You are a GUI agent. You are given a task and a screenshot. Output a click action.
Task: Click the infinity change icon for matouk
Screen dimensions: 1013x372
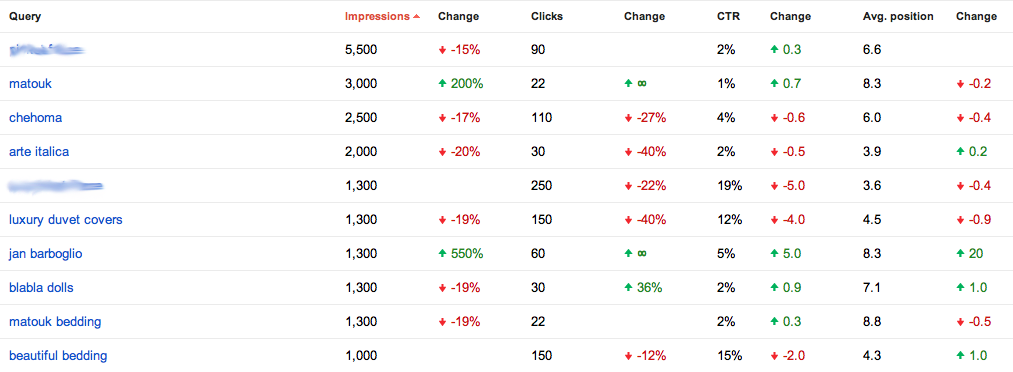pyautogui.click(x=642, y=84)
